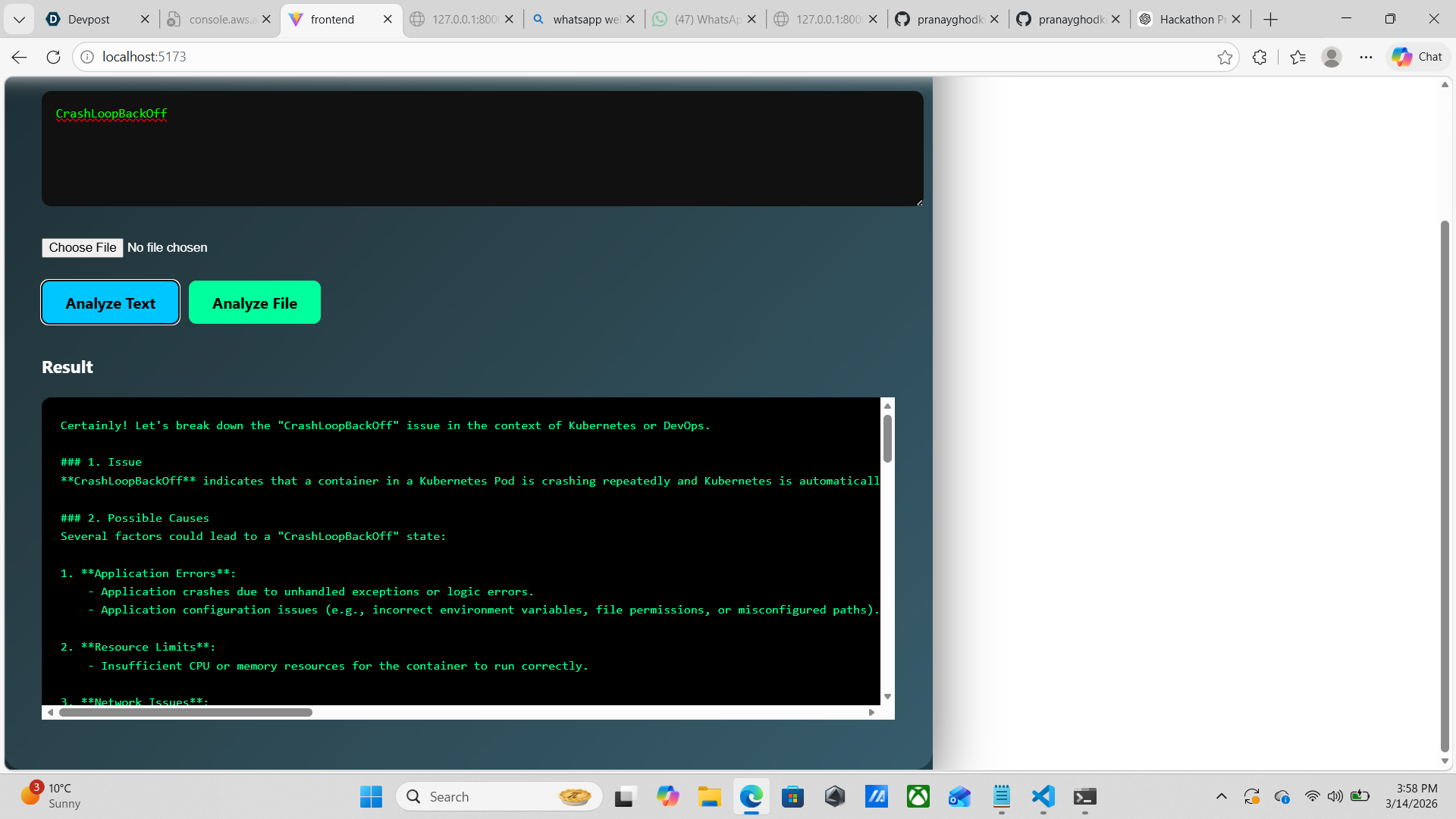Switch to the Devpost tab
The height and width of the screenshot is (819, 1456).
[89, 19]
